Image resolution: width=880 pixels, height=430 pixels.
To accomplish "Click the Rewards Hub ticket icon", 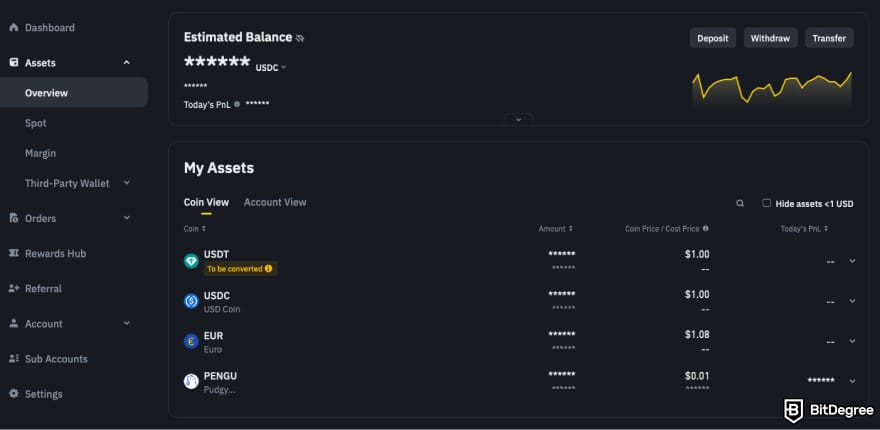I will [14, 254].
